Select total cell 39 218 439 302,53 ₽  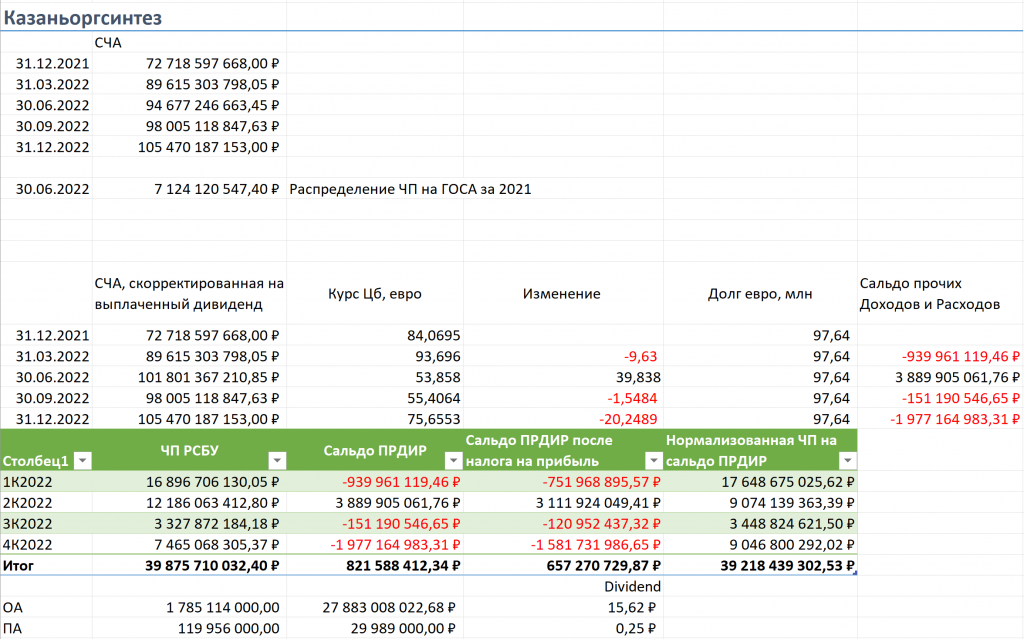(788, 565)
